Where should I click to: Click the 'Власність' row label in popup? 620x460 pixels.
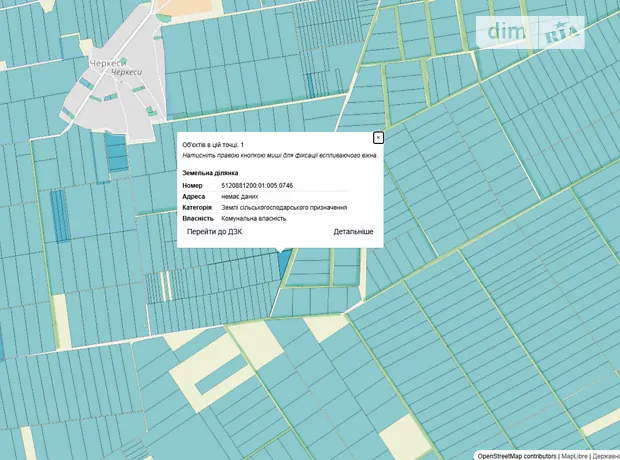pos(197,218)
